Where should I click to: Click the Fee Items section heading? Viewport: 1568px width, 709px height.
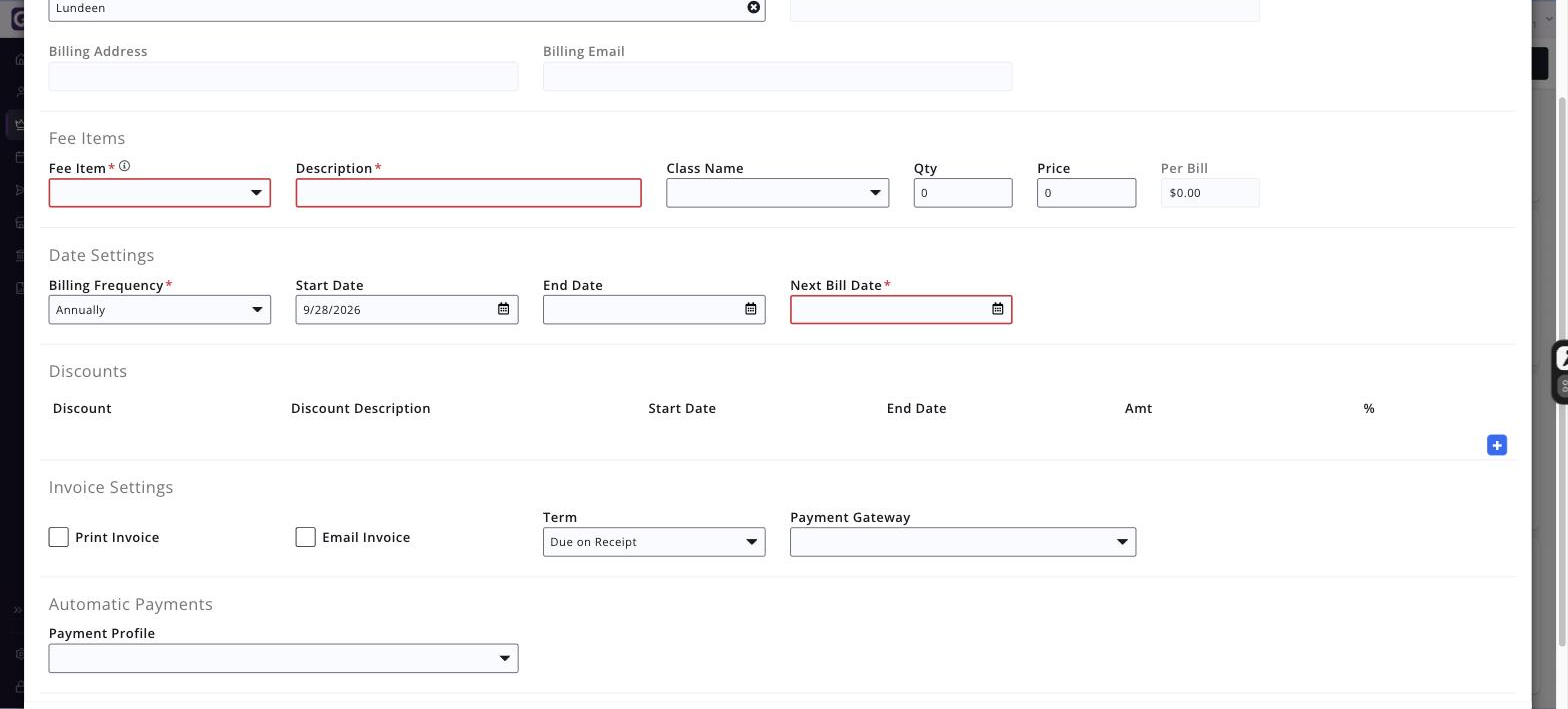[87, 138]
